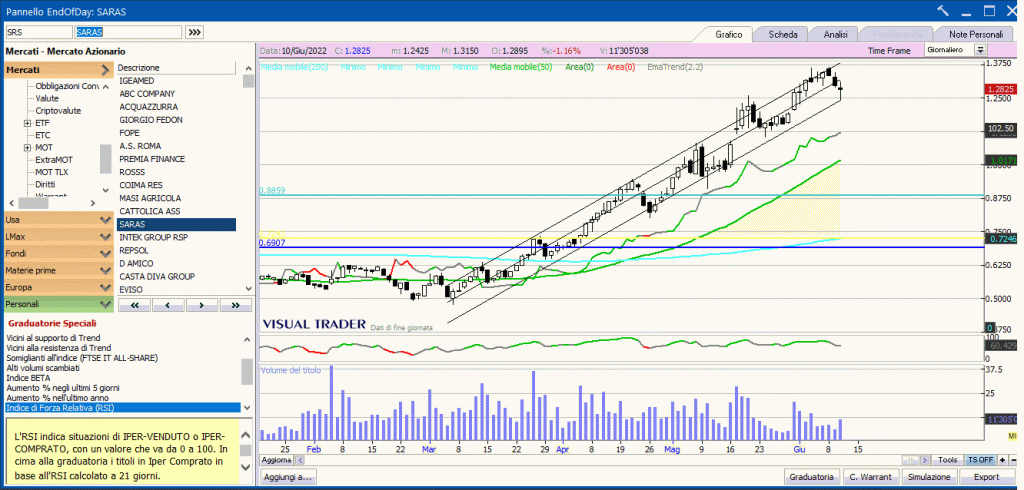
Task: Click the Descrizione column header
Action: 175,68
